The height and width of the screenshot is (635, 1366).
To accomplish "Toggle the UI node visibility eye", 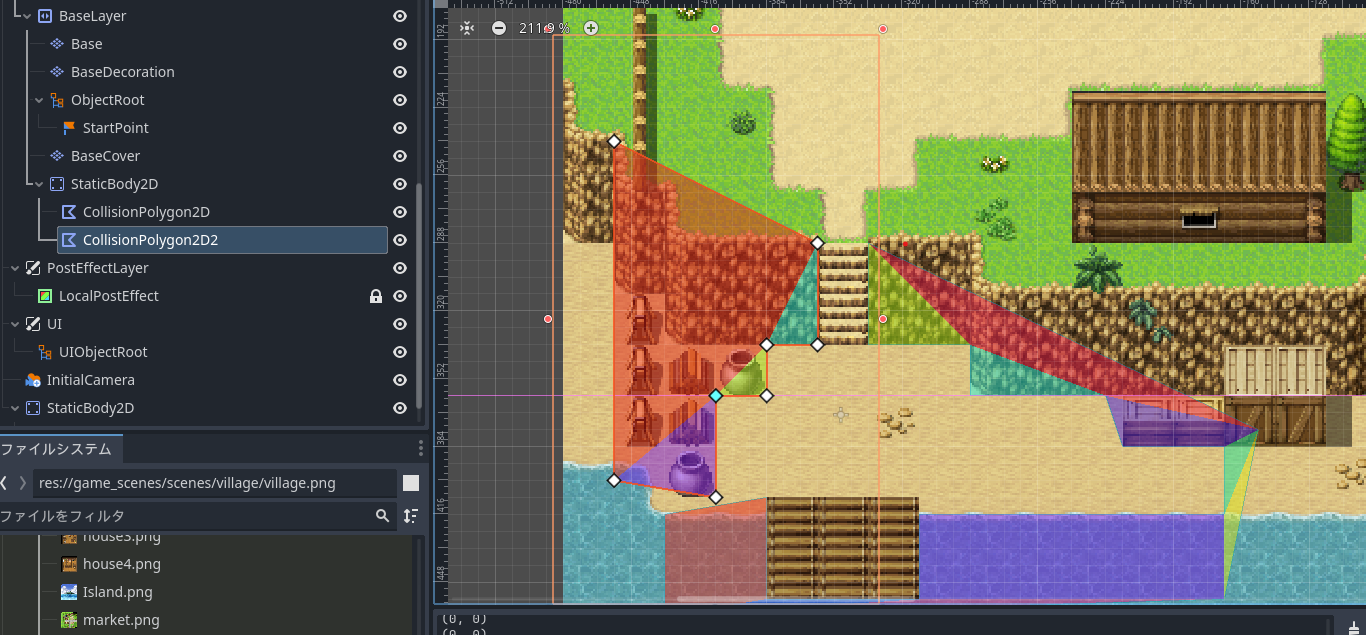I will 400,324.
